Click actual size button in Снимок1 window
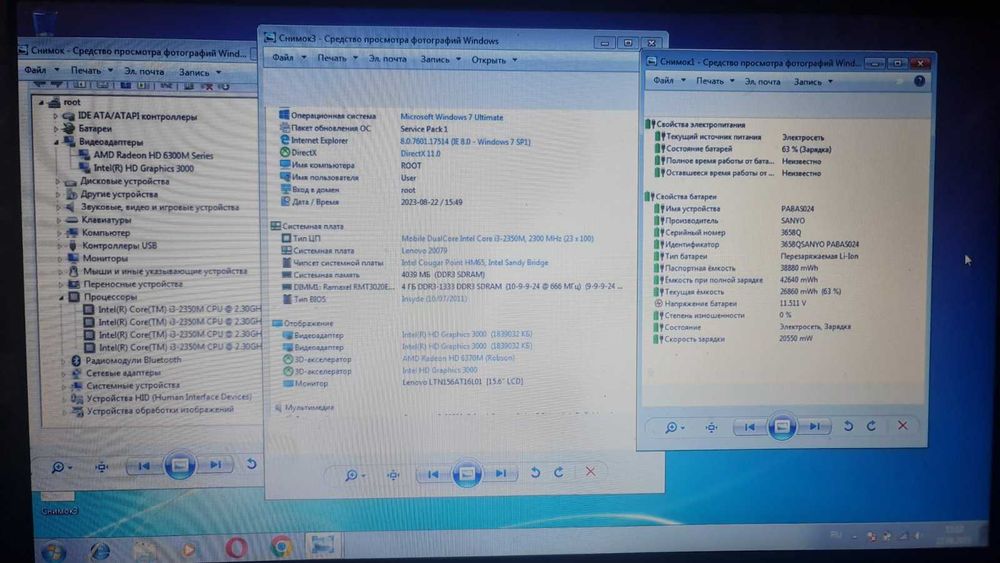Viewport: 1000px width, 563px height. pos(712,428)
